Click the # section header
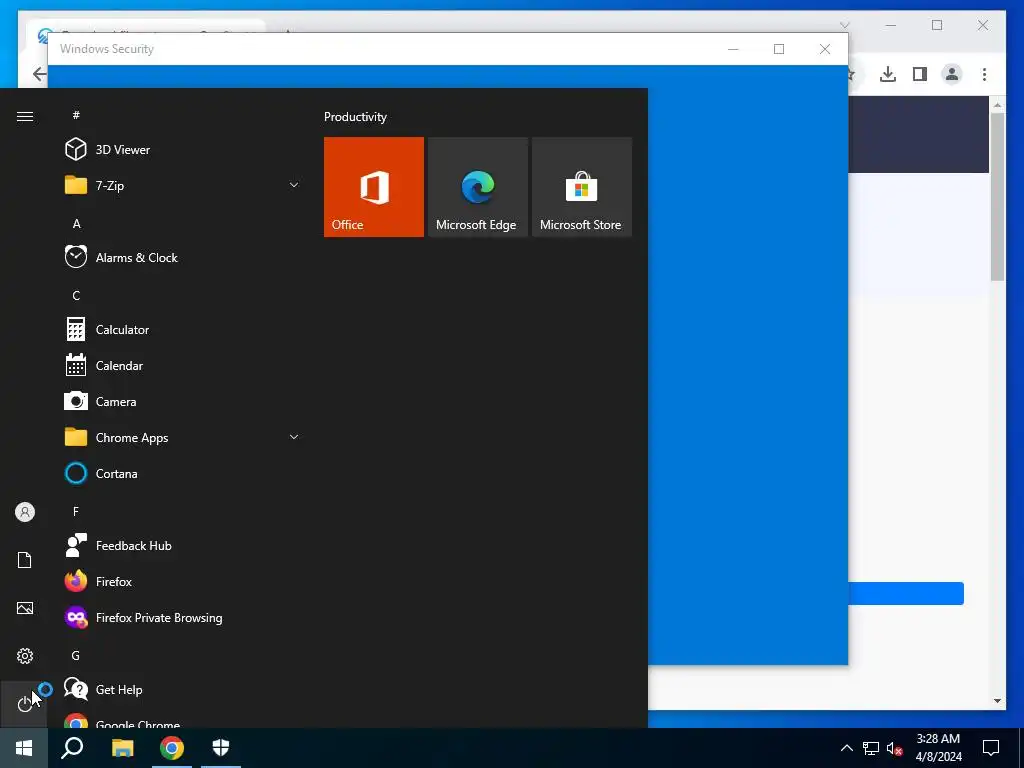 (x=76, y=115)
